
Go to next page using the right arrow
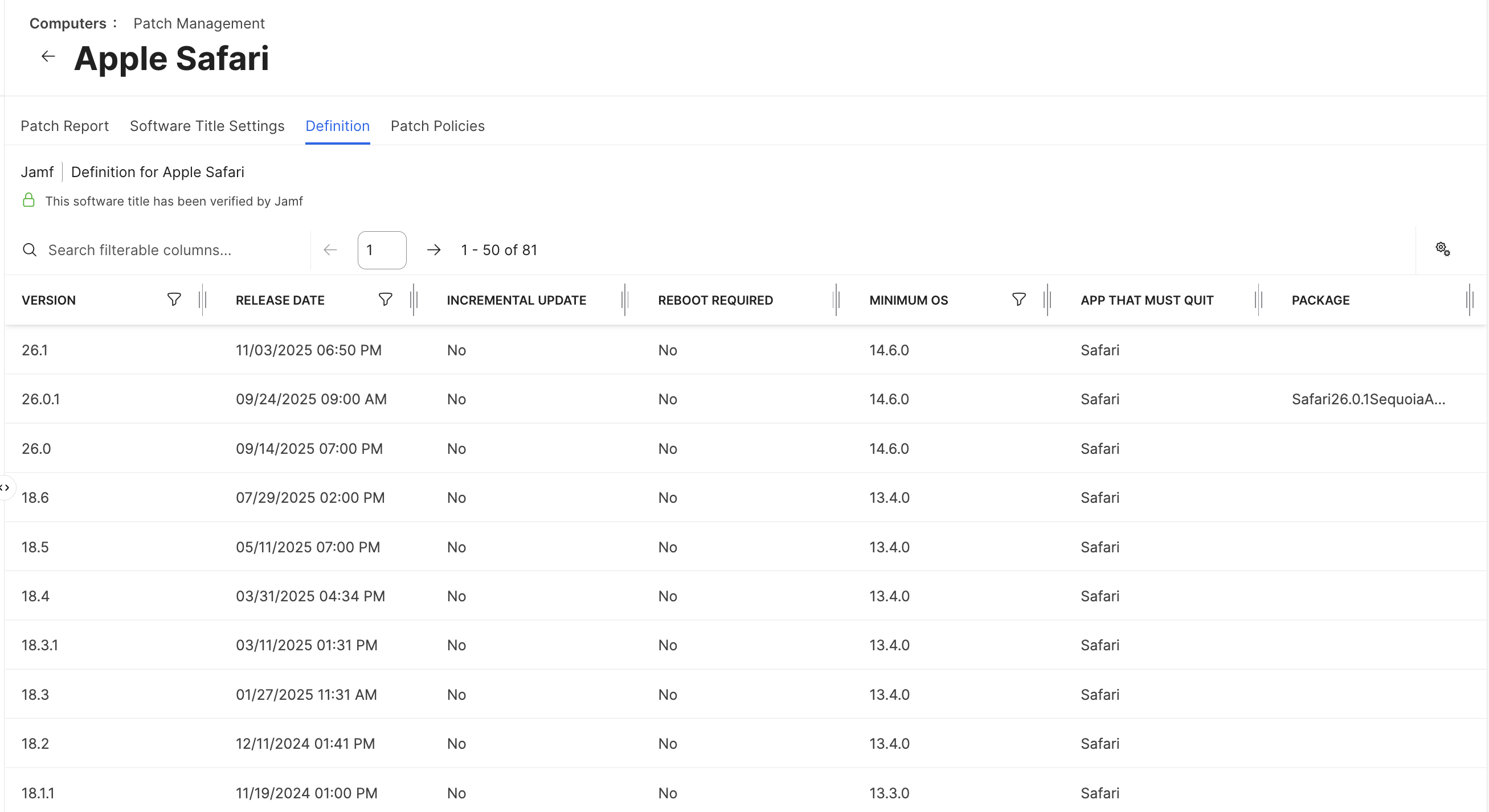click(434, 249)
